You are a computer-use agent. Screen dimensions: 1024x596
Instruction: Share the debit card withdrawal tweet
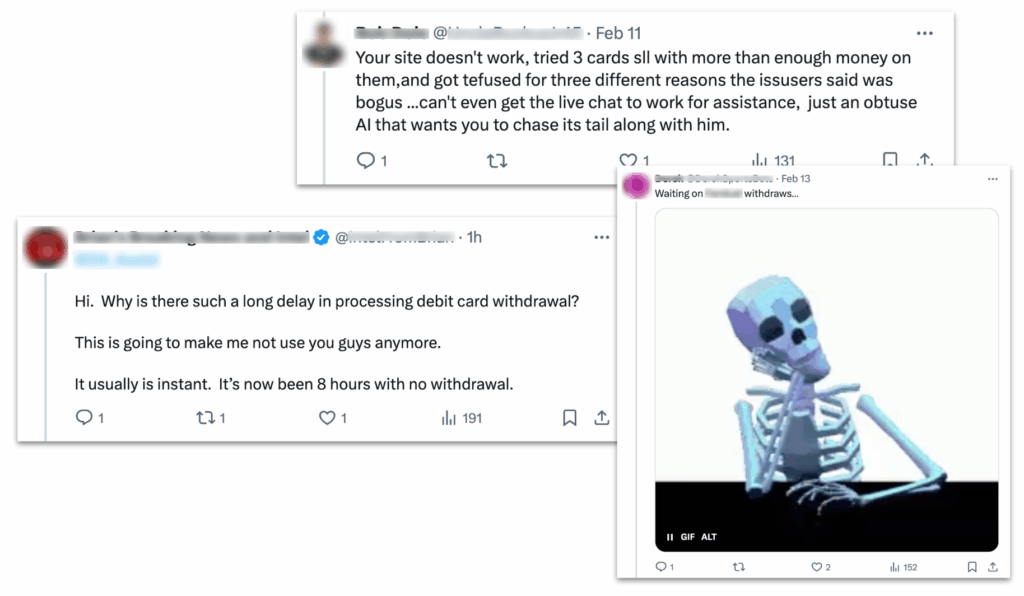(601, 418)
